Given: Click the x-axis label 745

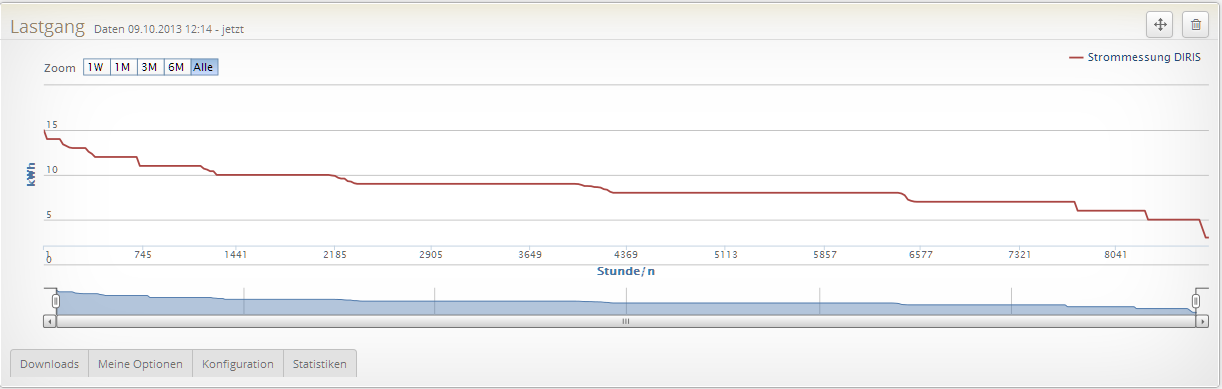Looking at the screenshot, I should (143, 255).
